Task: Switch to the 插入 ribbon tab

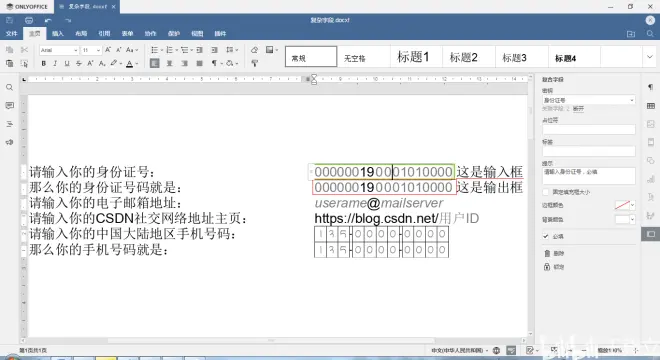Action: pyautogui.click(x=58, y=34)
